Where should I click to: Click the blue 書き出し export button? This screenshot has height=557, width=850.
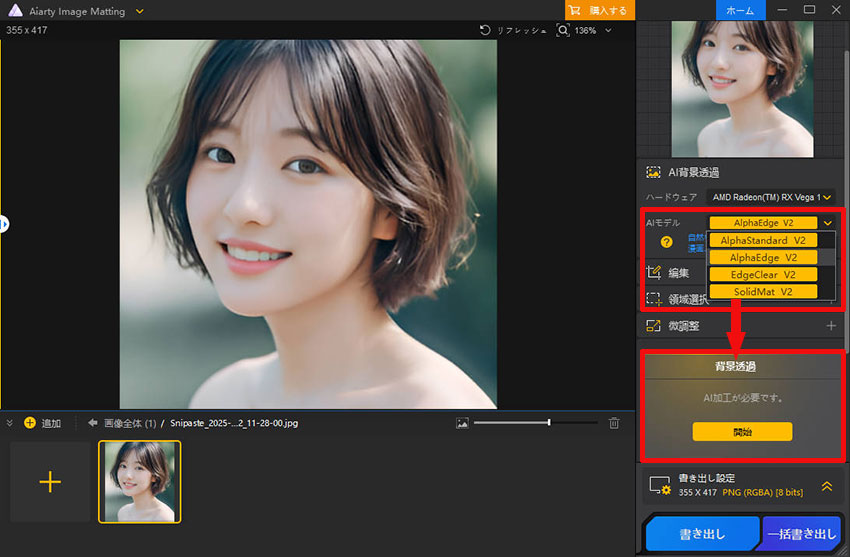click(x=702, y=534)
